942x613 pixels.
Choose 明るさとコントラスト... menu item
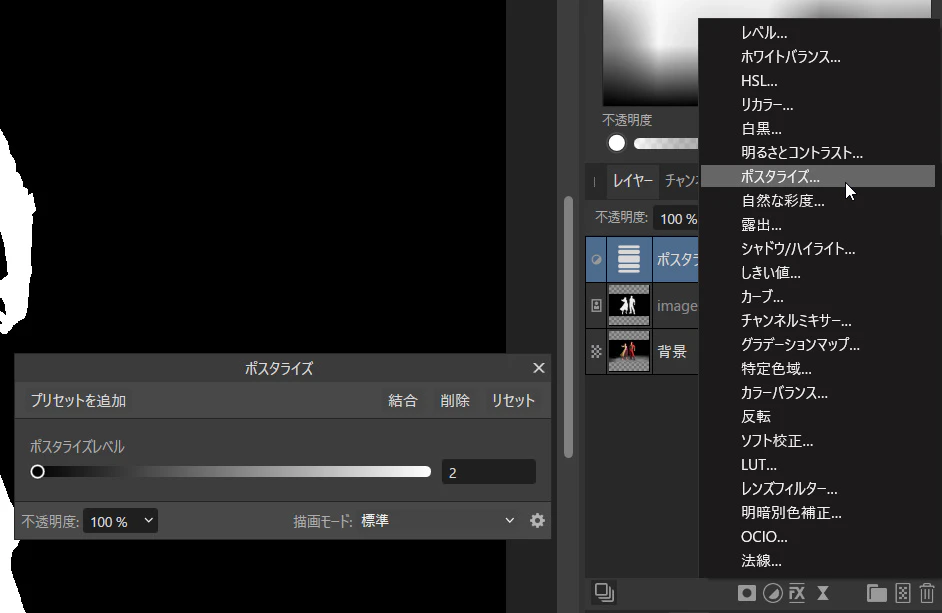818,153
